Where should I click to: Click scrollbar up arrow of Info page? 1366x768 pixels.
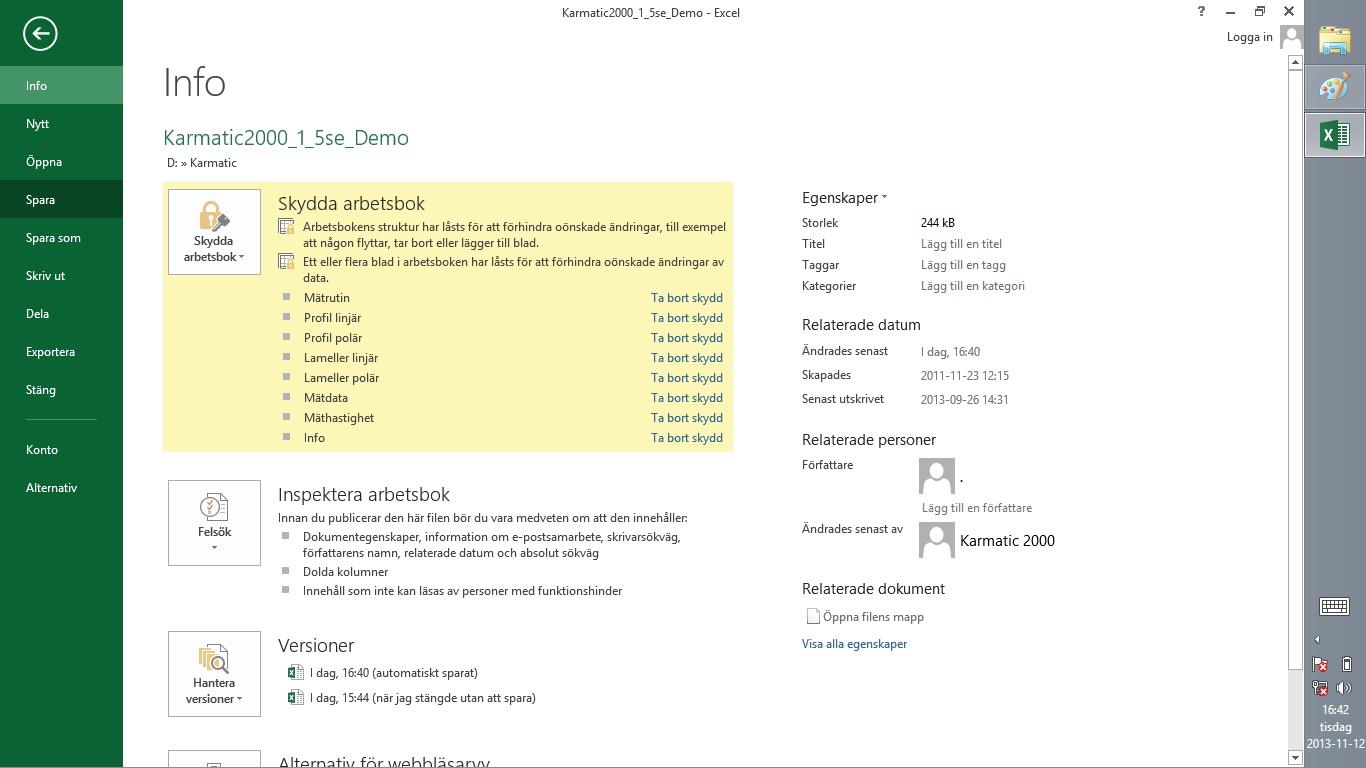(x=1295, y=62)
